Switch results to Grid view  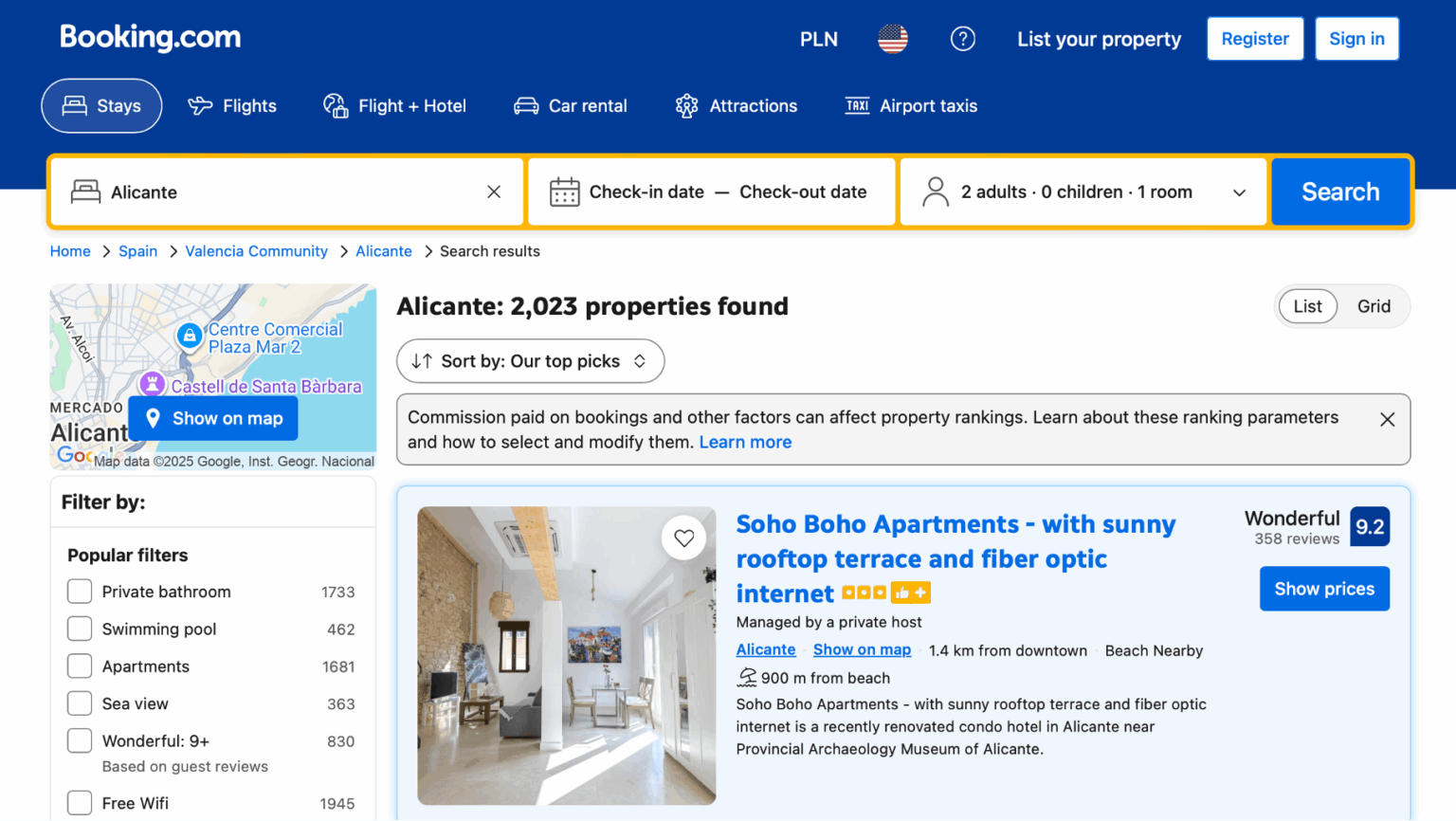[1373, 306]
